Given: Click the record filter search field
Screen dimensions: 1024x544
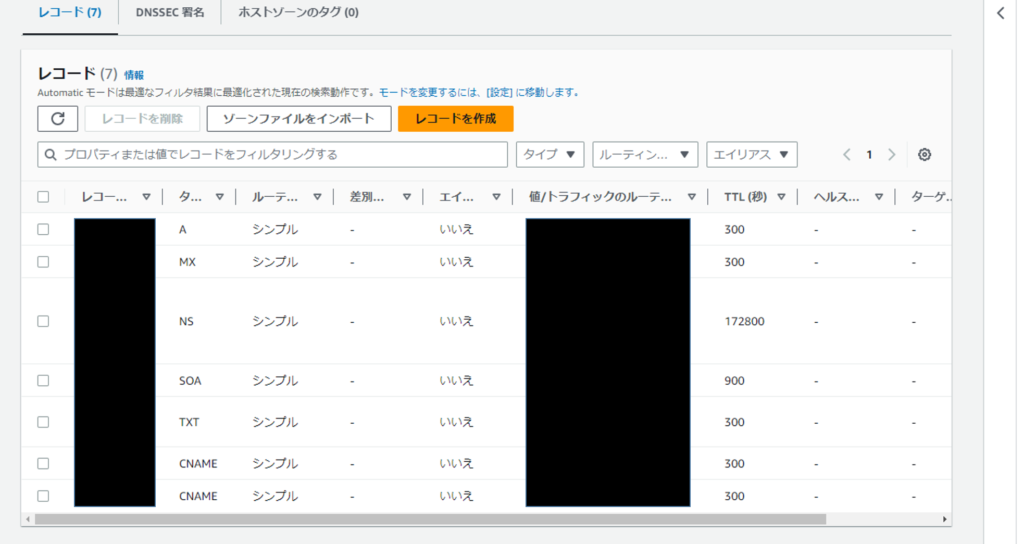Looking at the screenshot, I should 272,155.
